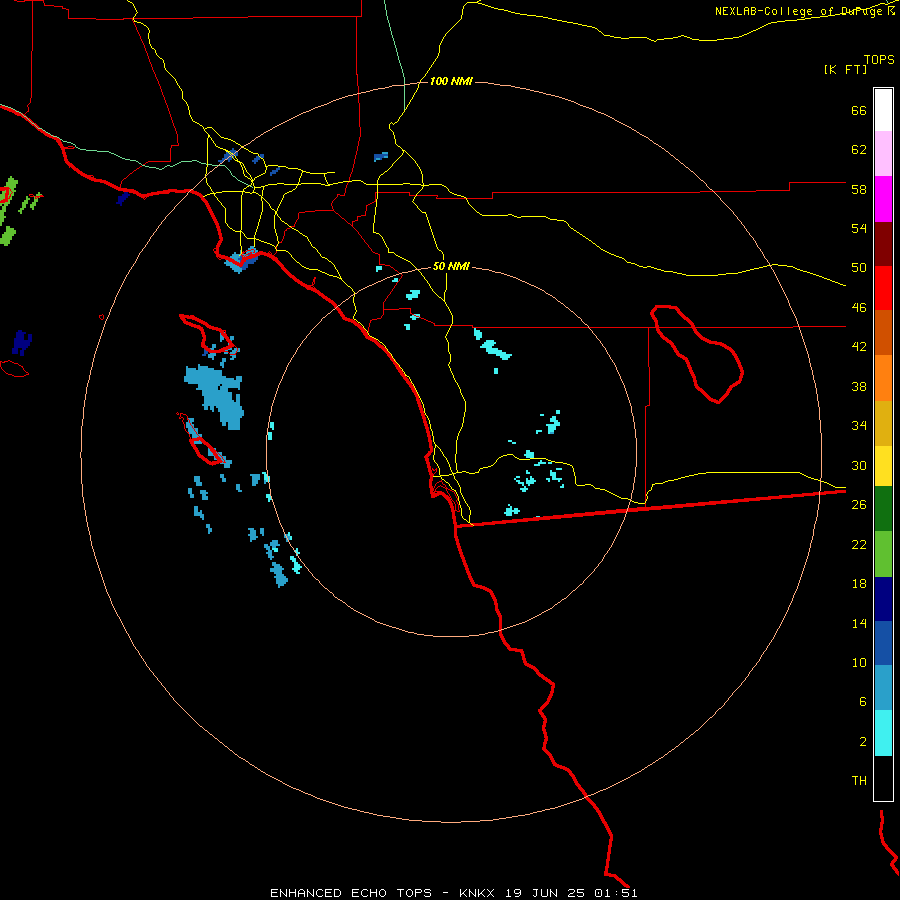Click the legend value 2
Viewport: 900px width, 900px height.
click(x=863, y=742)
